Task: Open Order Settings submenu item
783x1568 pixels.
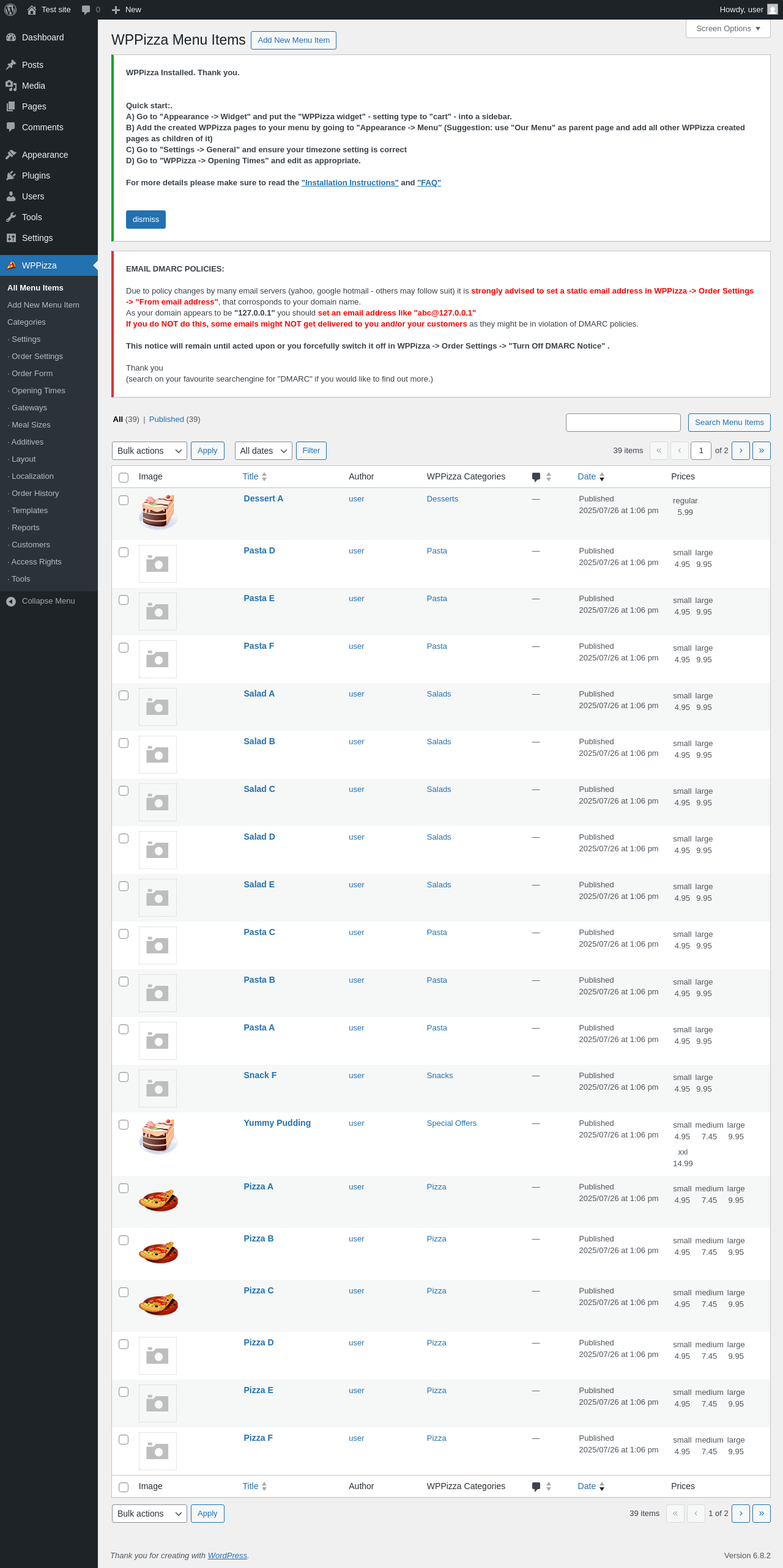Action: [37, 357]
